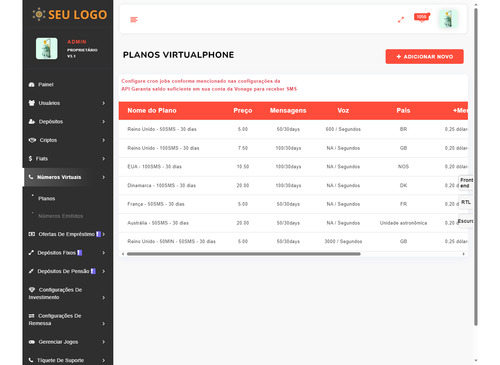Viewport: 500px width, 365px height.
Task: Click the Tíquete De Suporte phone icon
Action: 31,360
